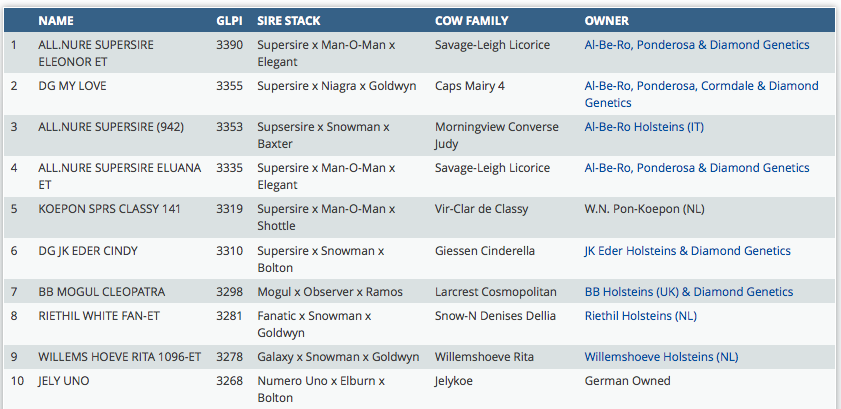Visit the Willemshoeve Holsteins (NL) link
Viewport: 841px width, 409px height.
click(x=661, y=357)
